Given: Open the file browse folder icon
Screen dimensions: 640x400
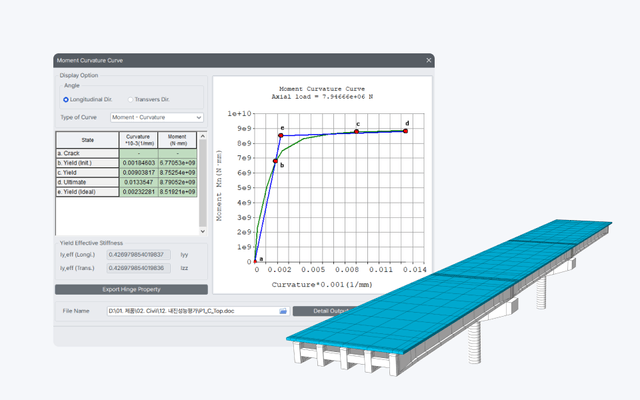Looking at the screenshot, I should (x=283, y=311).
